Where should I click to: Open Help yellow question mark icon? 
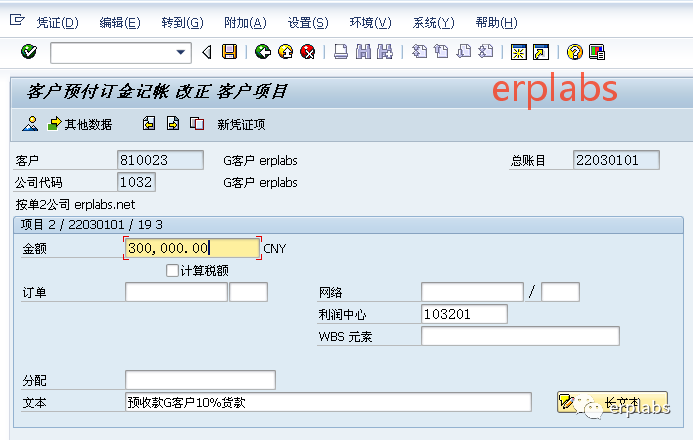[575, 52]
